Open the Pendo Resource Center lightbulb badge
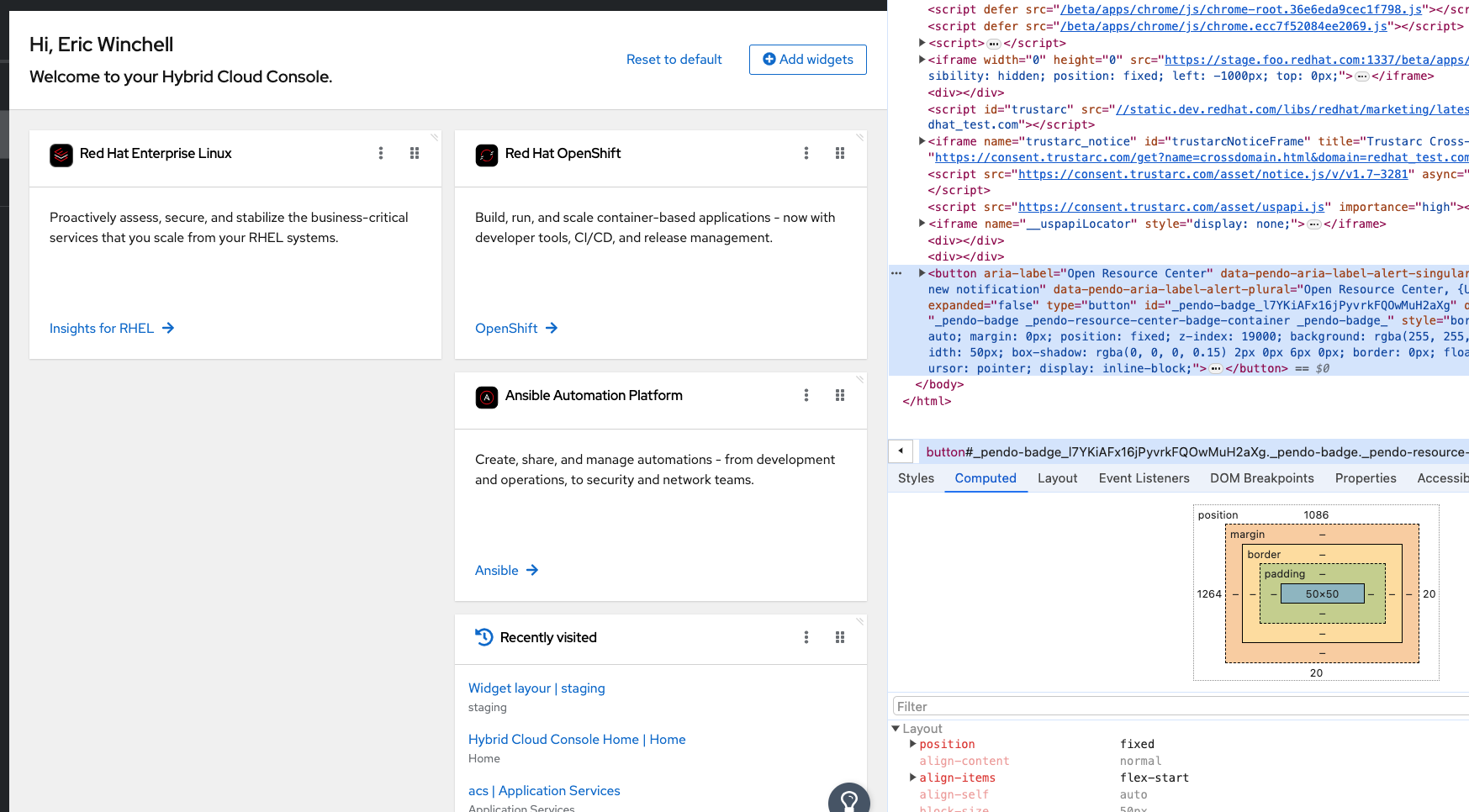1469x812 pixels. point(849,799)
